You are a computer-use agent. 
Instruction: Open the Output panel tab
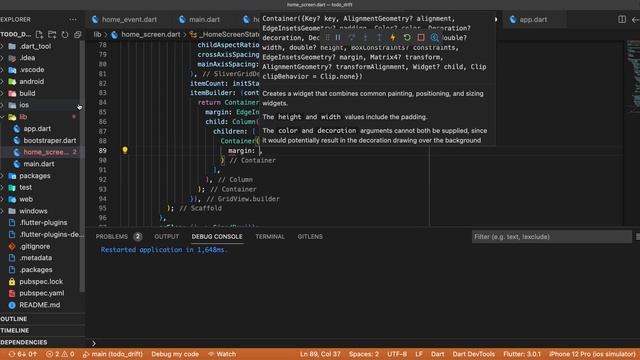tap(167, 237)
